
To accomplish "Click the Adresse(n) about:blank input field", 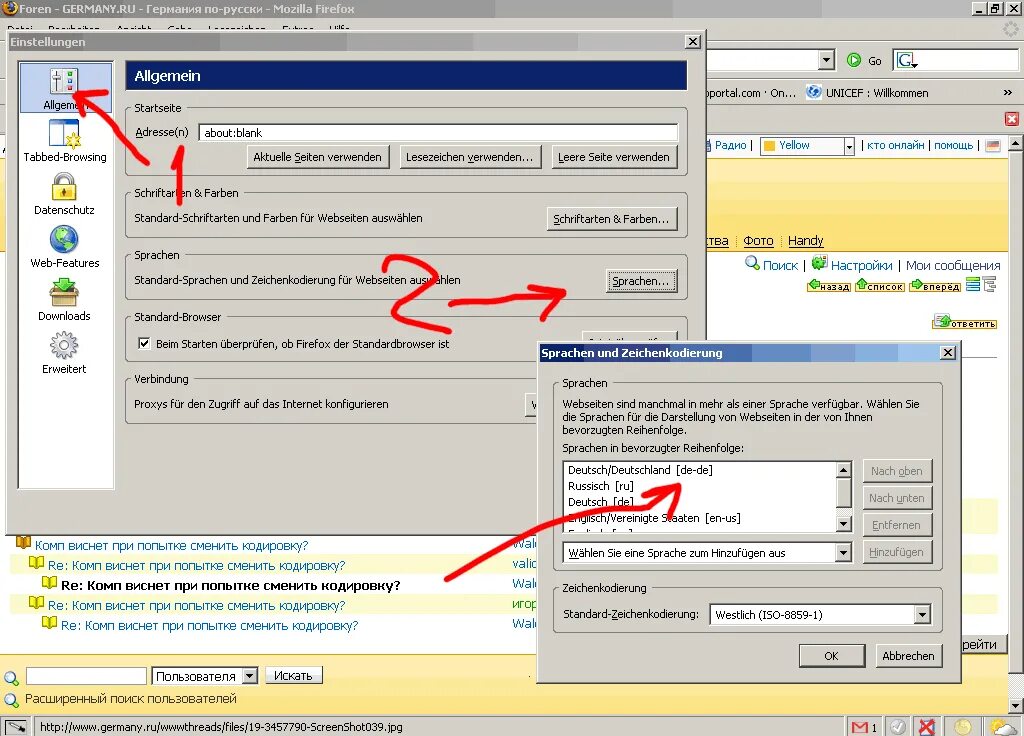I will point(438,133).
